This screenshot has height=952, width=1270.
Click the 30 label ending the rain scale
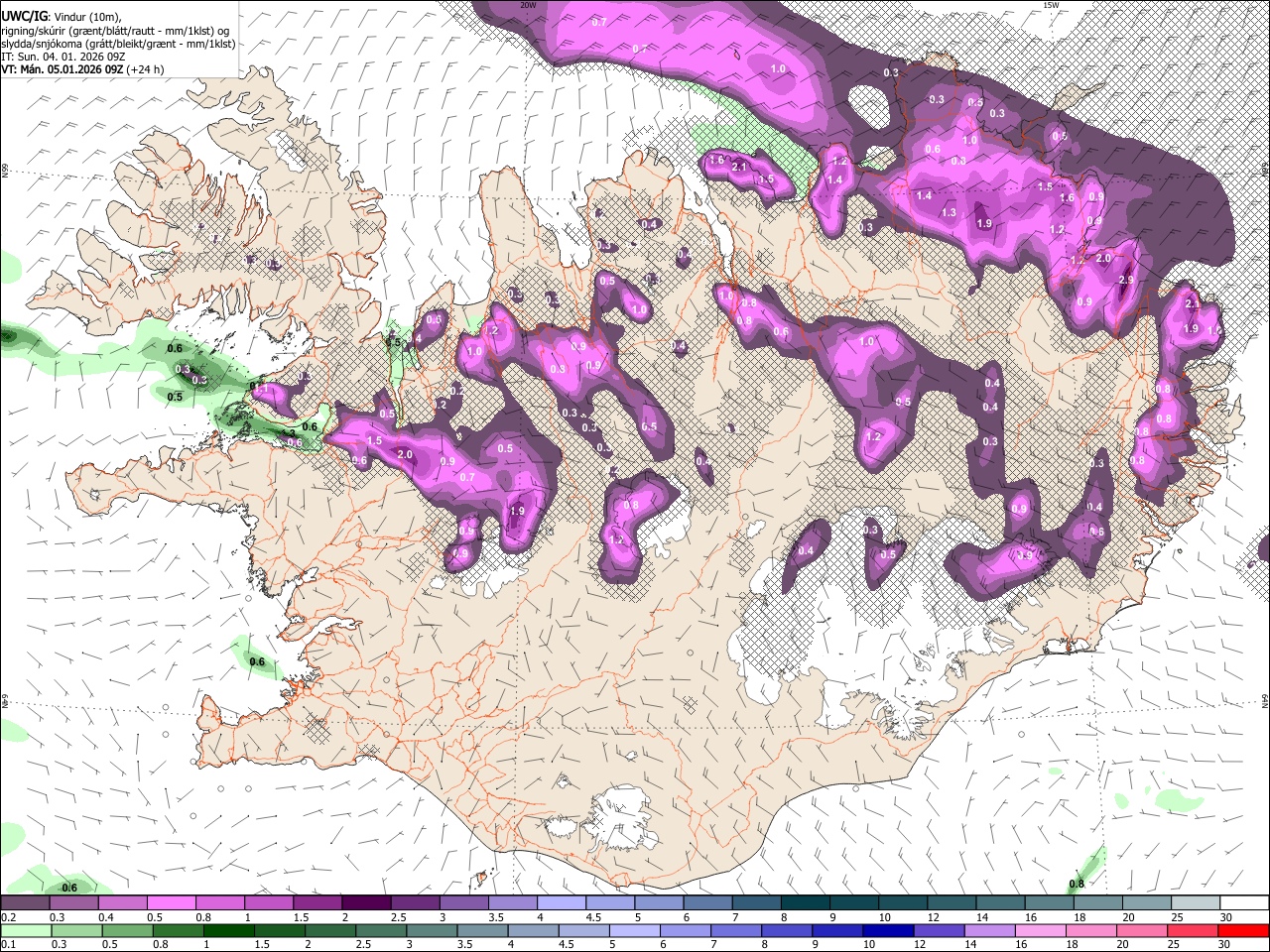(x=1223, y=944)
